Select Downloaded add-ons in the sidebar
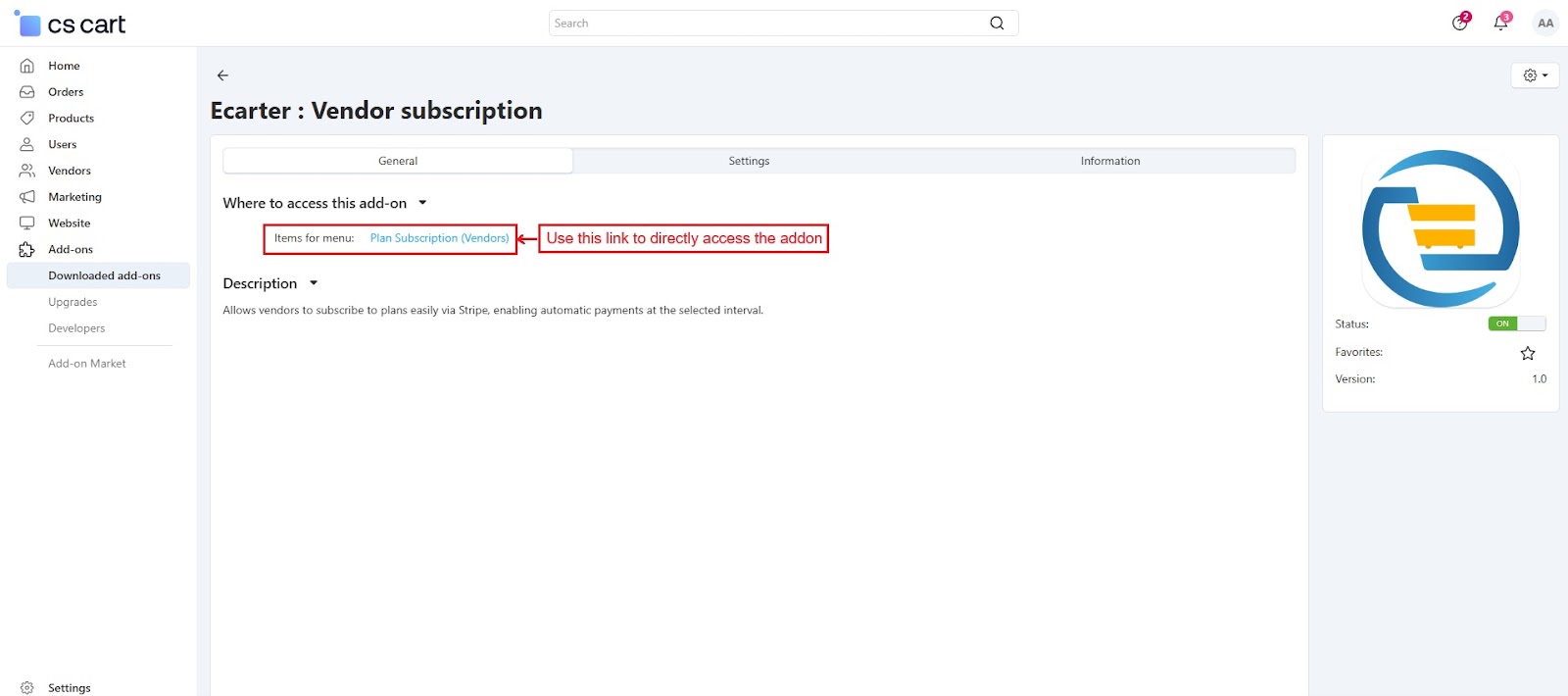The width and height of the screenshot is (1568, 696). 98,275
